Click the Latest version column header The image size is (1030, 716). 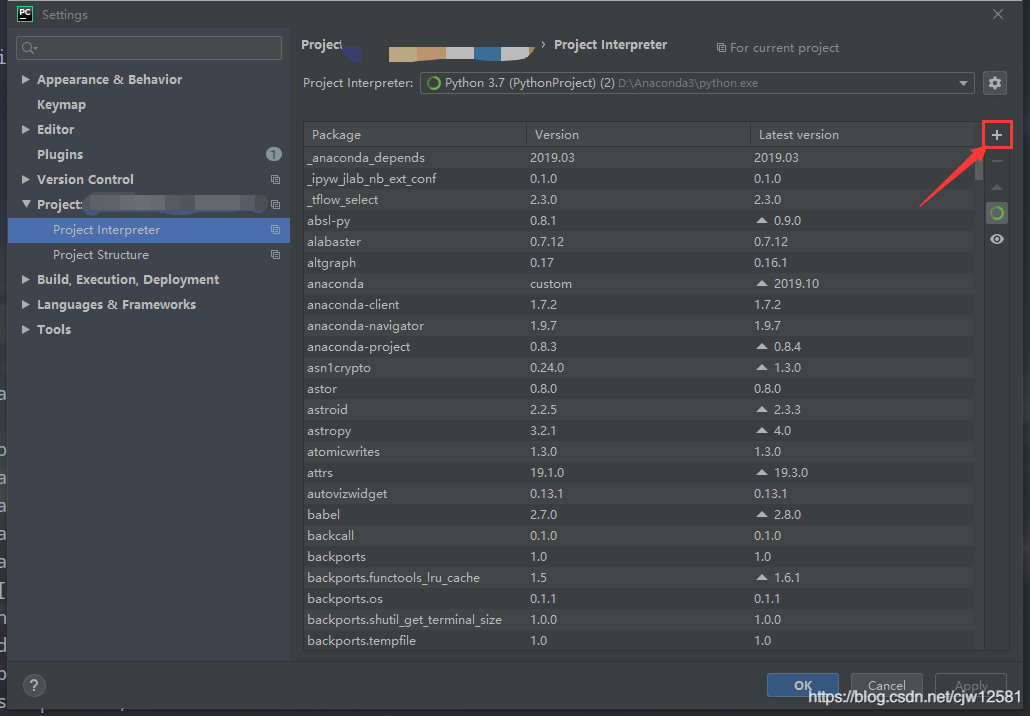862,135
